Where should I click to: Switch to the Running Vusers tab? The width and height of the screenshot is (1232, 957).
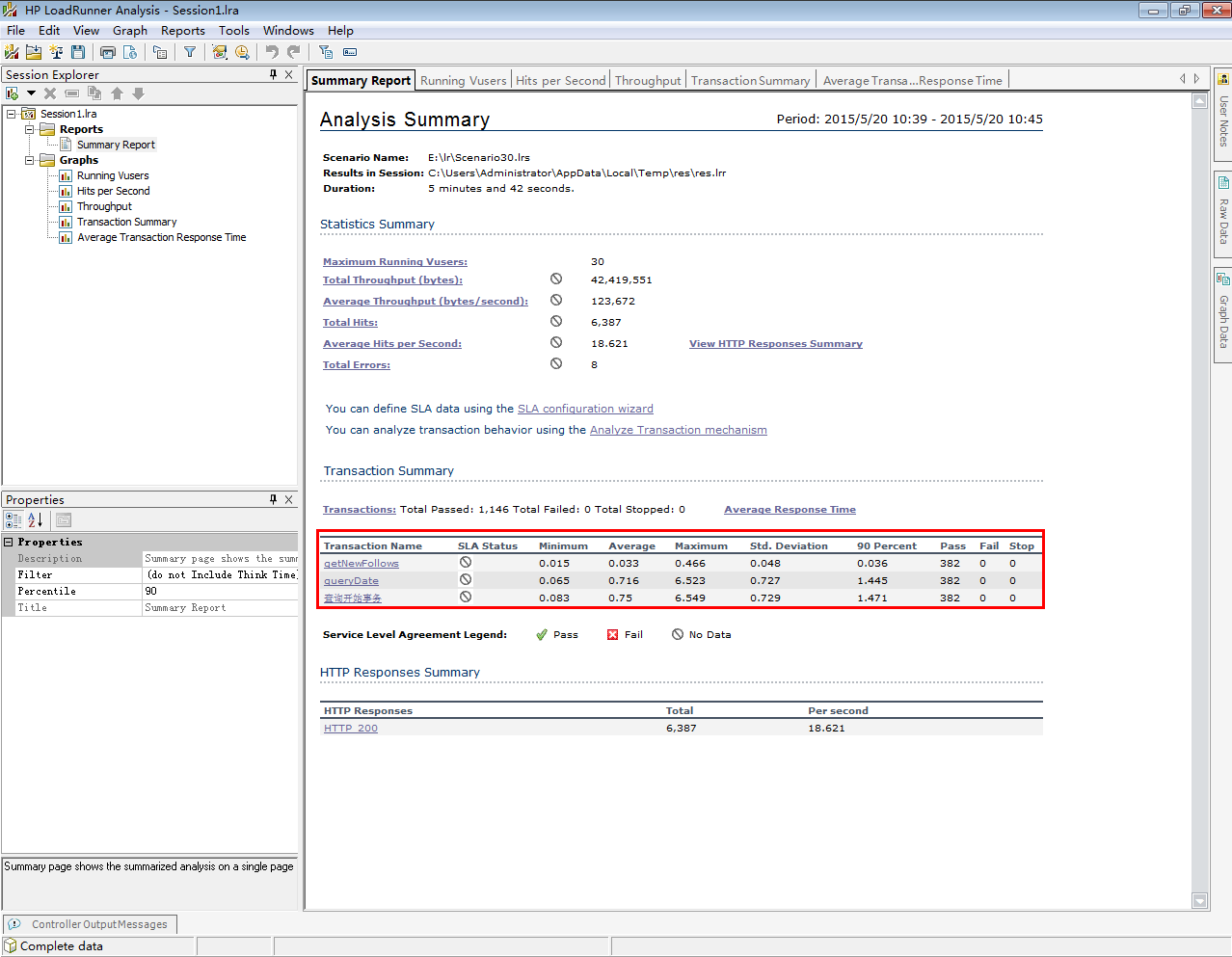tap(464, 81)
